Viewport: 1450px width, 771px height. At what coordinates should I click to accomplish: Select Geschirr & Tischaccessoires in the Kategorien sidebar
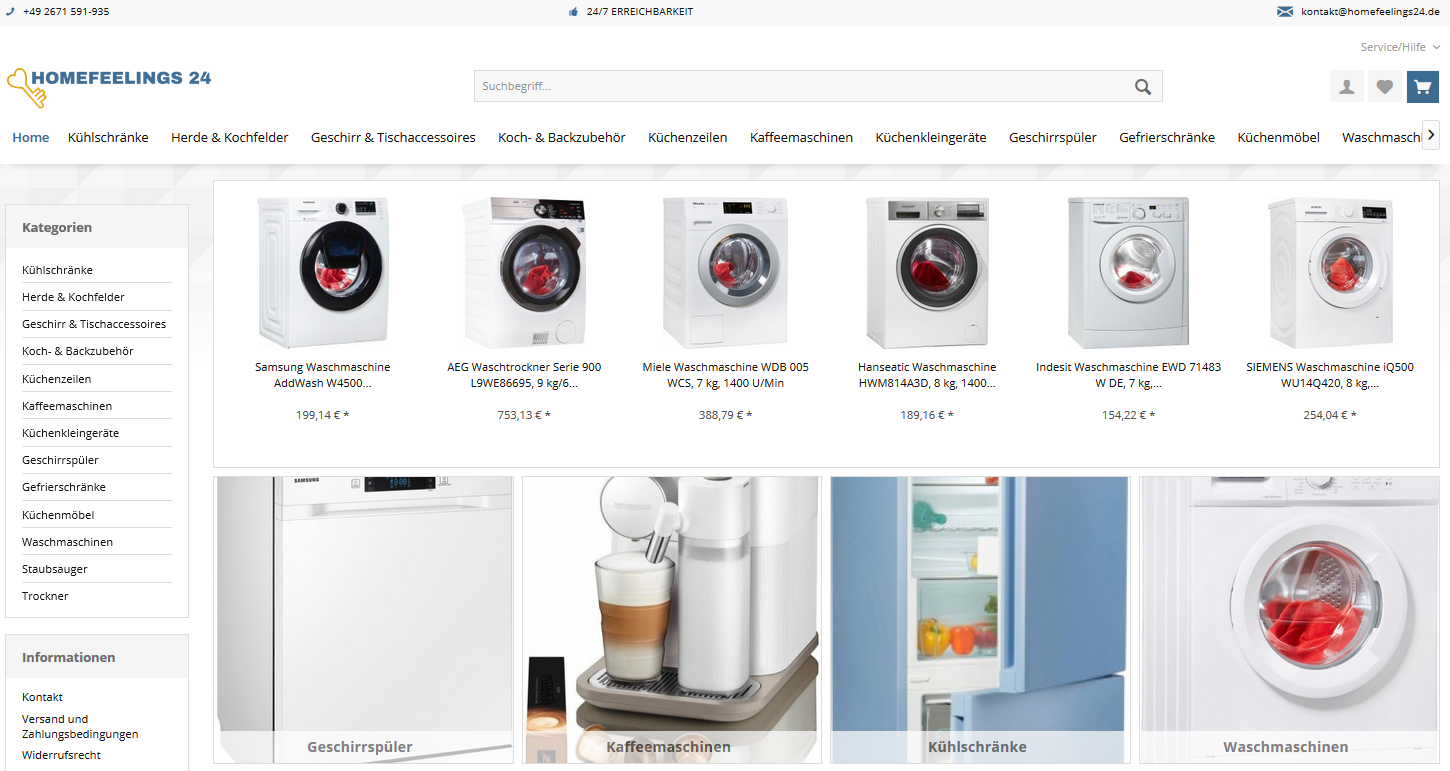click(x=97, y=324)
